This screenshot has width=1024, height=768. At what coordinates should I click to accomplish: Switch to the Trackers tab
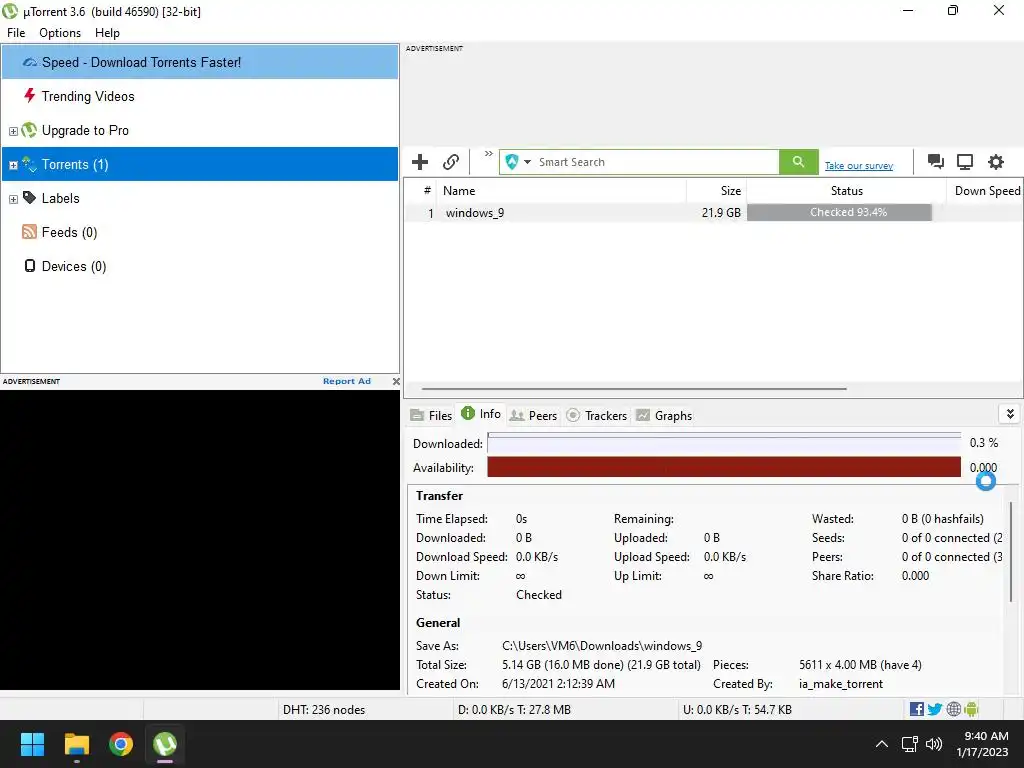(596, 415)
